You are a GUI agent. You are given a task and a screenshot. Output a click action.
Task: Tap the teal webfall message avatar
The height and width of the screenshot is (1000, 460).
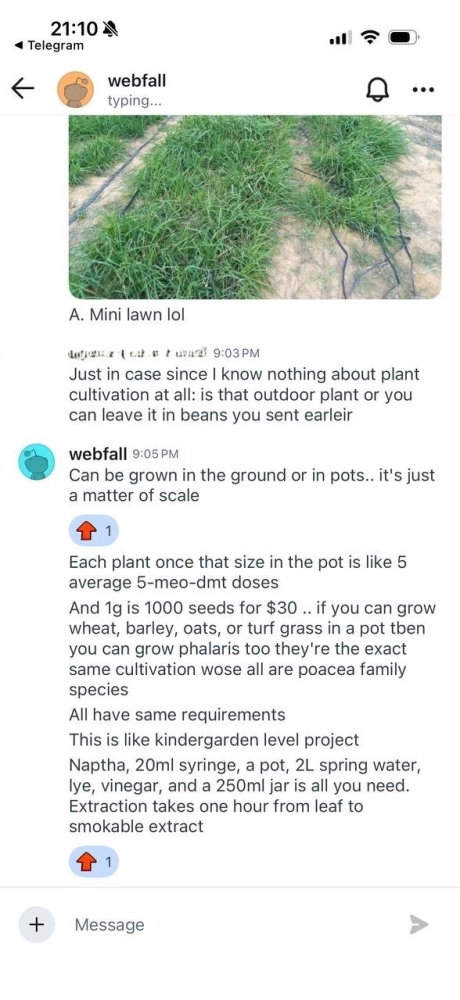pyautogui.click(x=36, y=462)
